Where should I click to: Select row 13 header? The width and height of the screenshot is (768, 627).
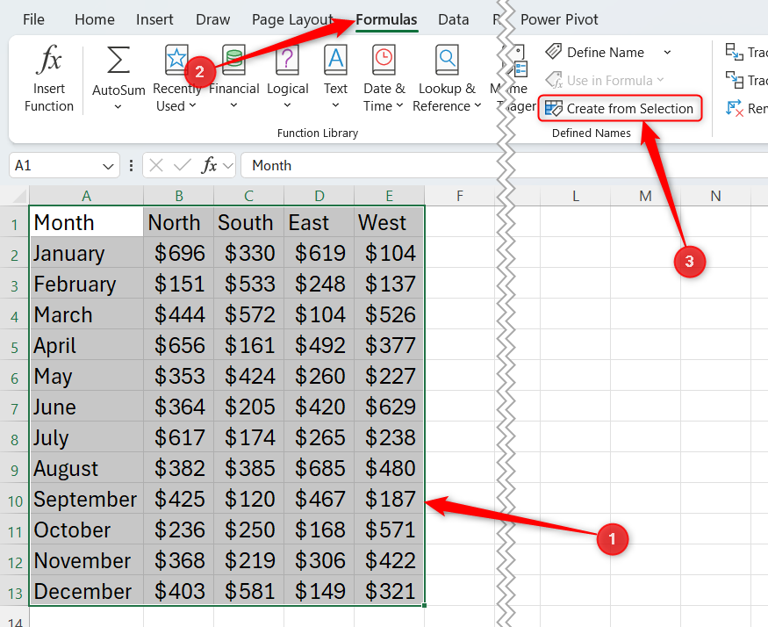point(14,593)
